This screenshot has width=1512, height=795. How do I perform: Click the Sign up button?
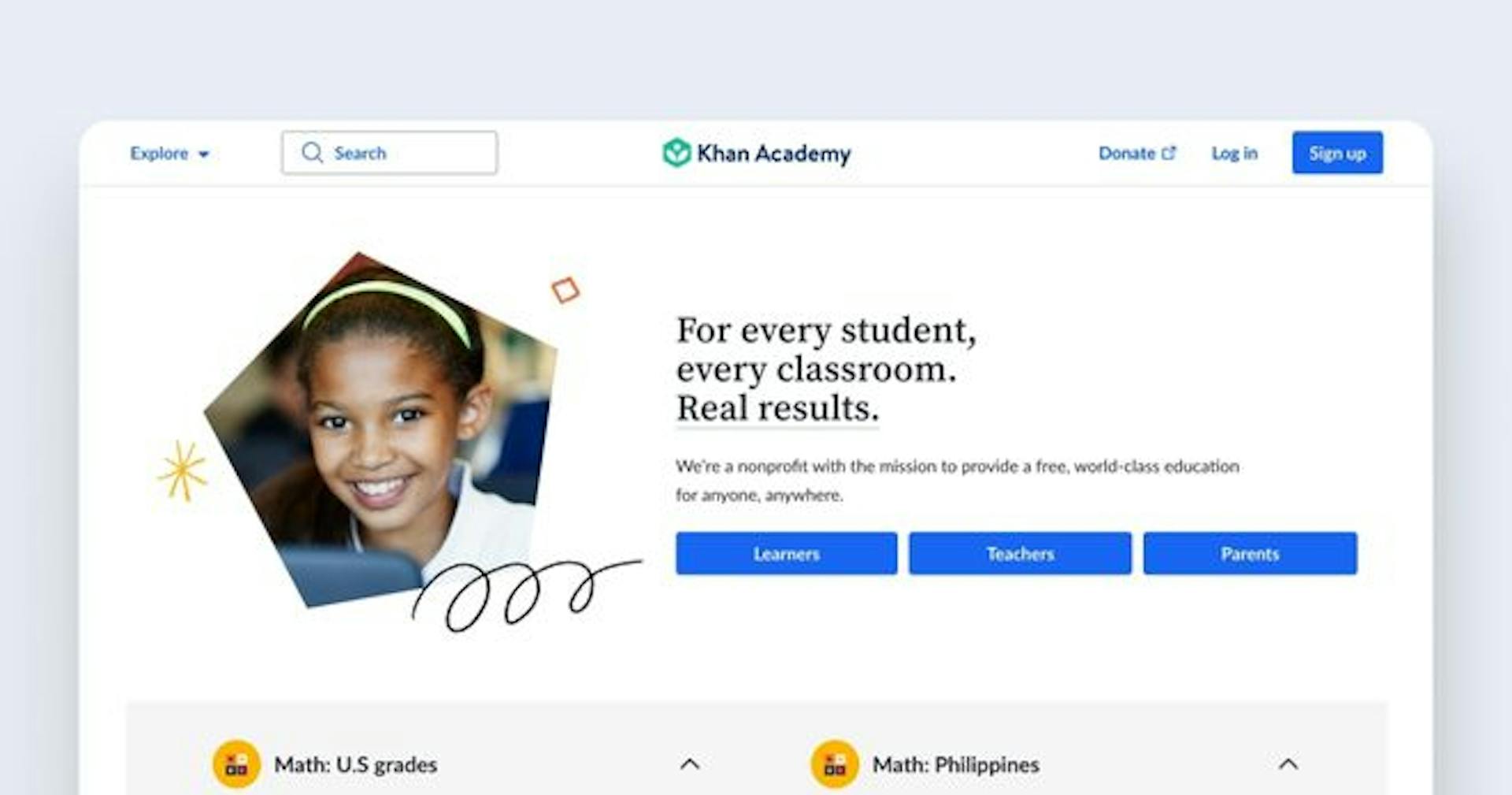pyautogui.click(x=1337, y=153)
